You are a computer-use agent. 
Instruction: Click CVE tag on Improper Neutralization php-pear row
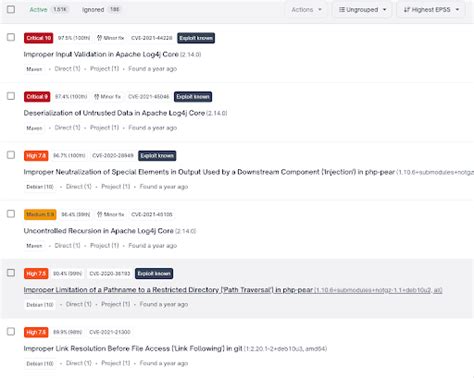point(113,156)
